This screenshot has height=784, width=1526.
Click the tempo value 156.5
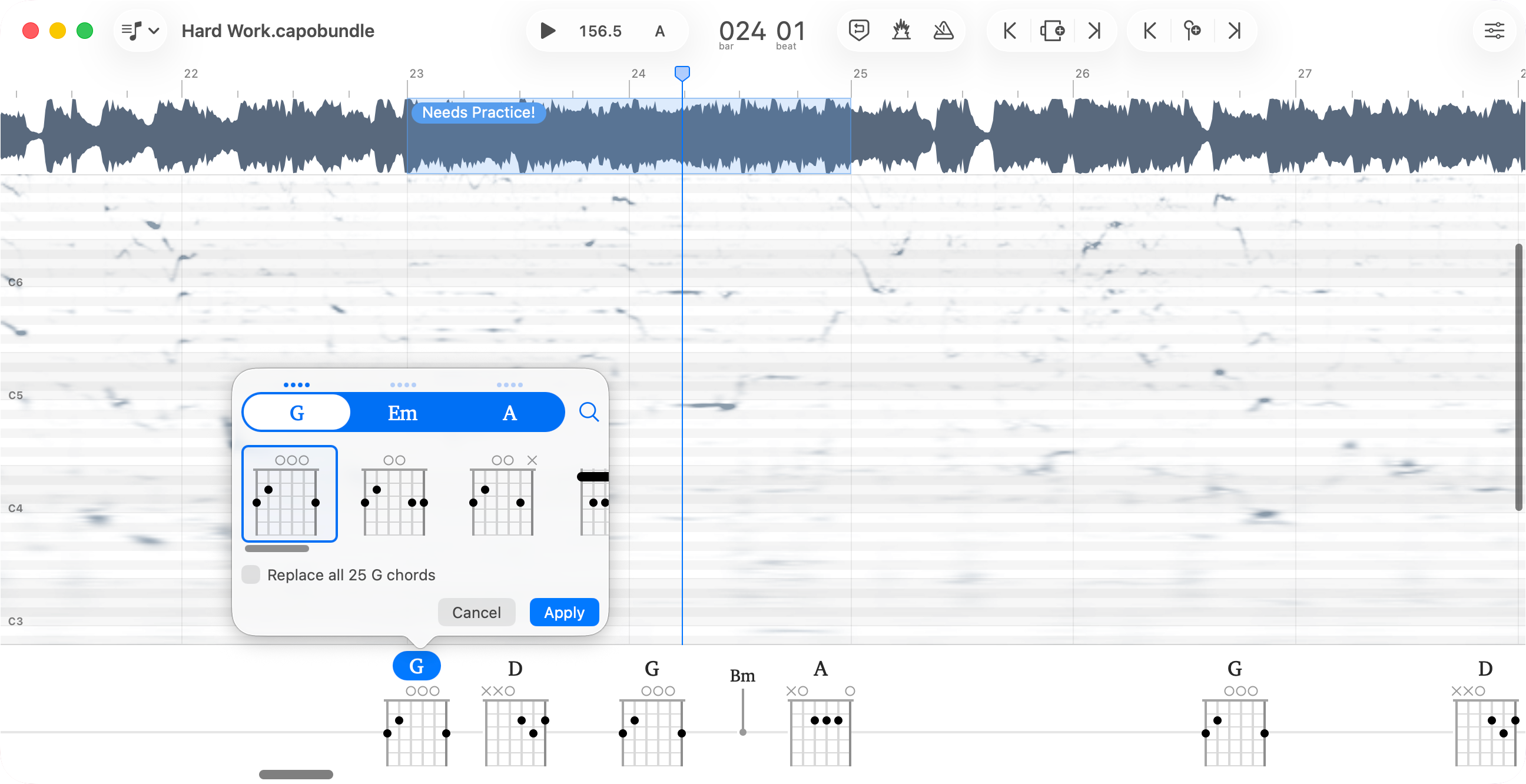pyautogui.click(x=599, y=30)
